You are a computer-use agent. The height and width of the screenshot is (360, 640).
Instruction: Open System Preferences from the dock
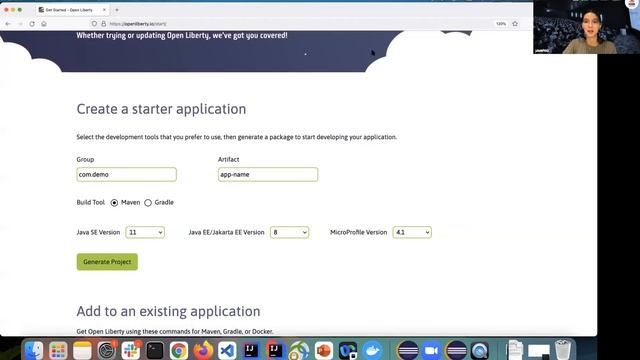coord(106,351)
